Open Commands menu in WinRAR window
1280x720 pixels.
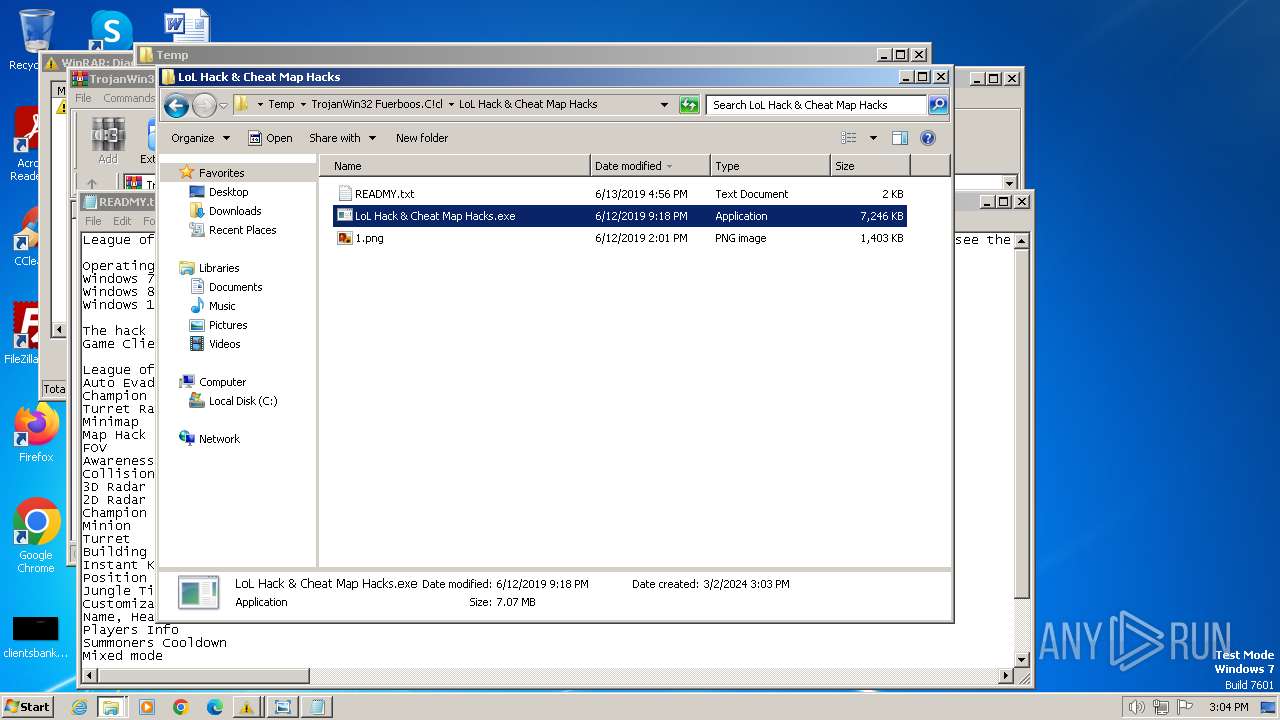(x=129, y=98)
